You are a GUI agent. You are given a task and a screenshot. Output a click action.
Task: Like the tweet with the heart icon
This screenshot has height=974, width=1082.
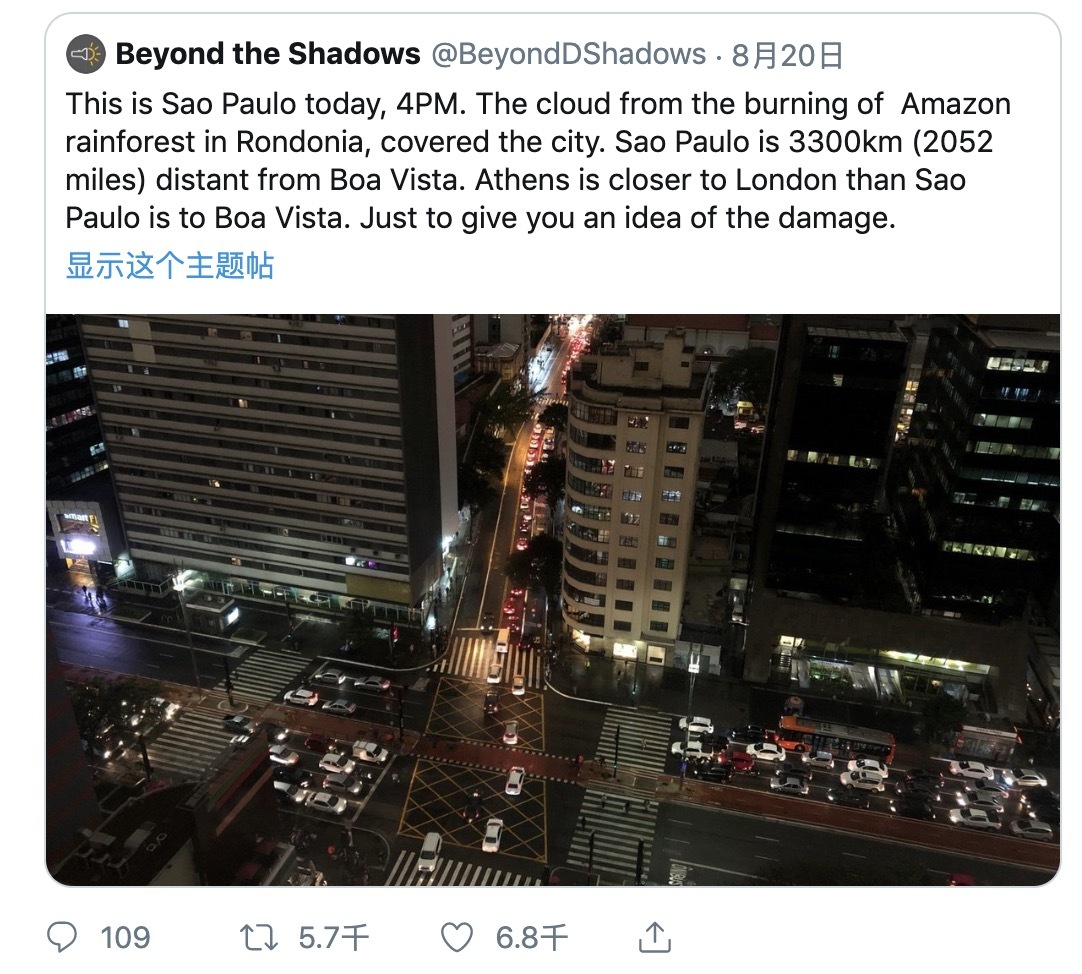click(456, 937)
